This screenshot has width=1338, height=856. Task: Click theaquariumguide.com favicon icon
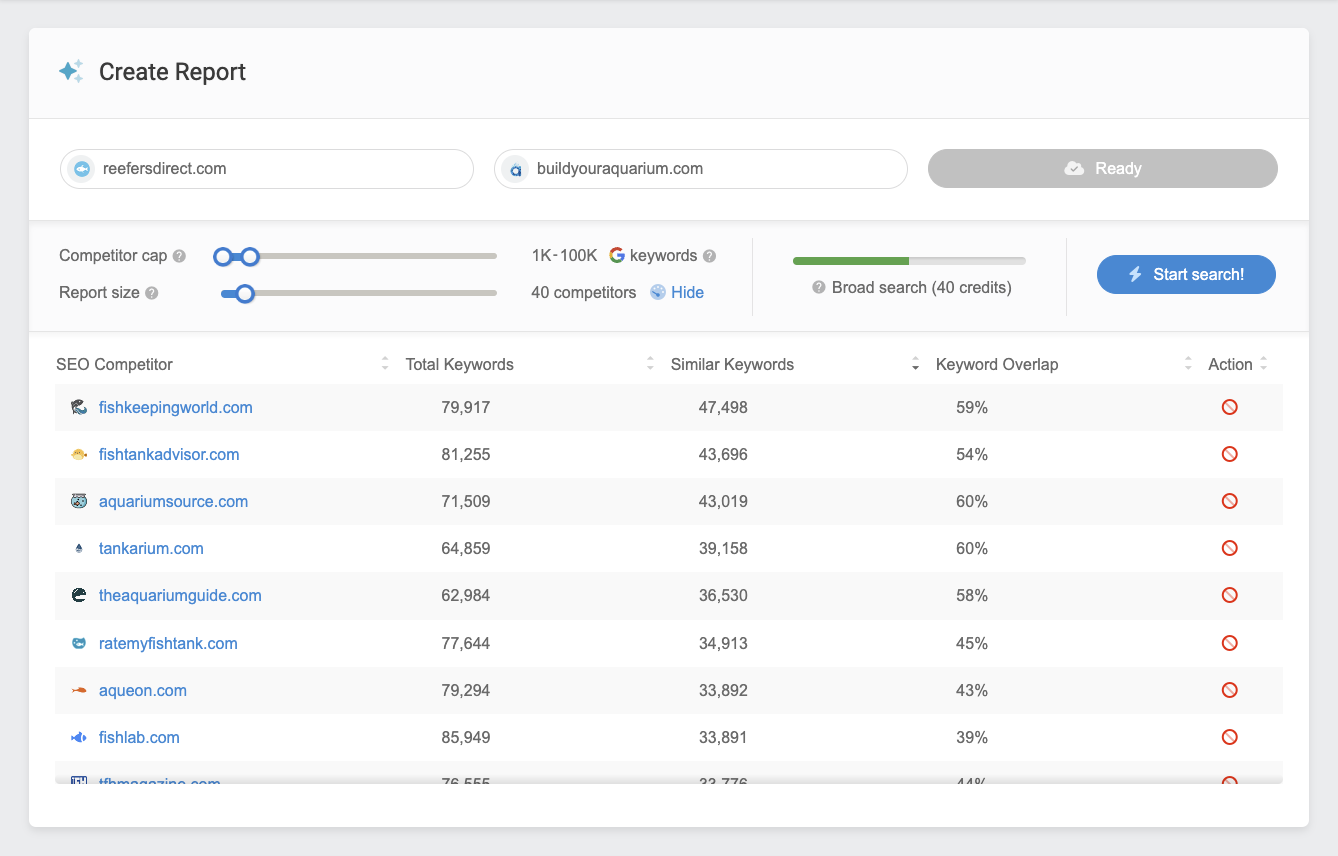79,595
